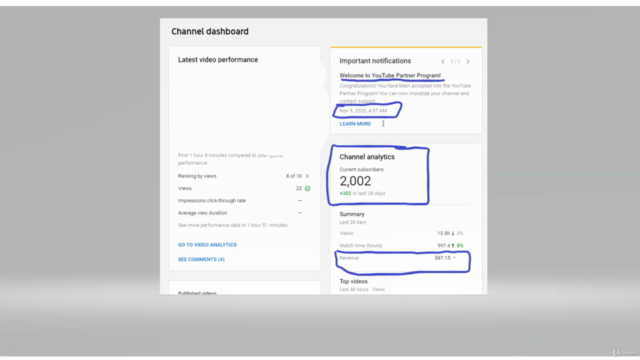Open the notification three-dot options menu
The image size is (640, 360).
[x=383, y=124]
